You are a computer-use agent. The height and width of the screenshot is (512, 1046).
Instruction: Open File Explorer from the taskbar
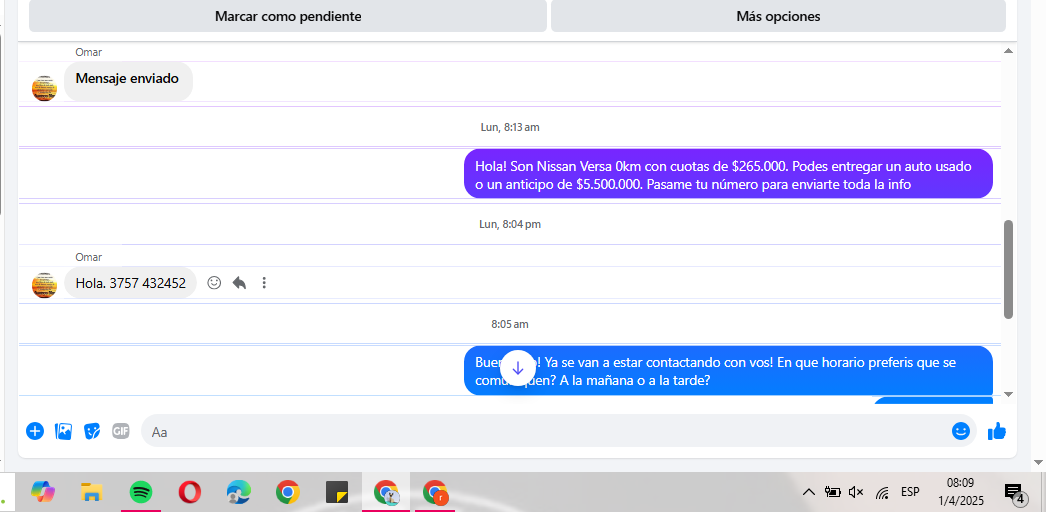click(91, 493)
